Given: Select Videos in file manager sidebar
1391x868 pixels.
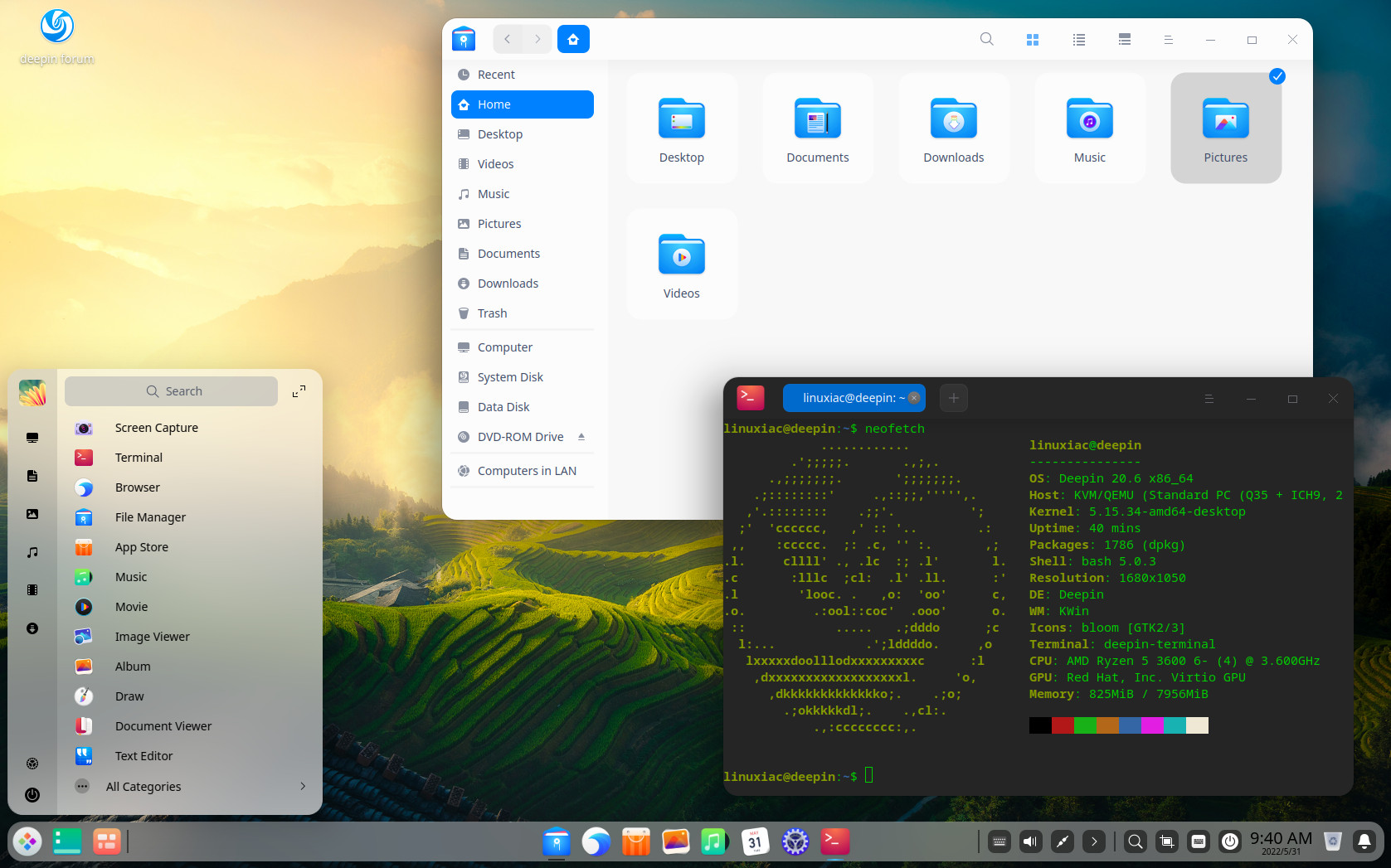Looking at the screenshot, I should [x=523, y=164].
